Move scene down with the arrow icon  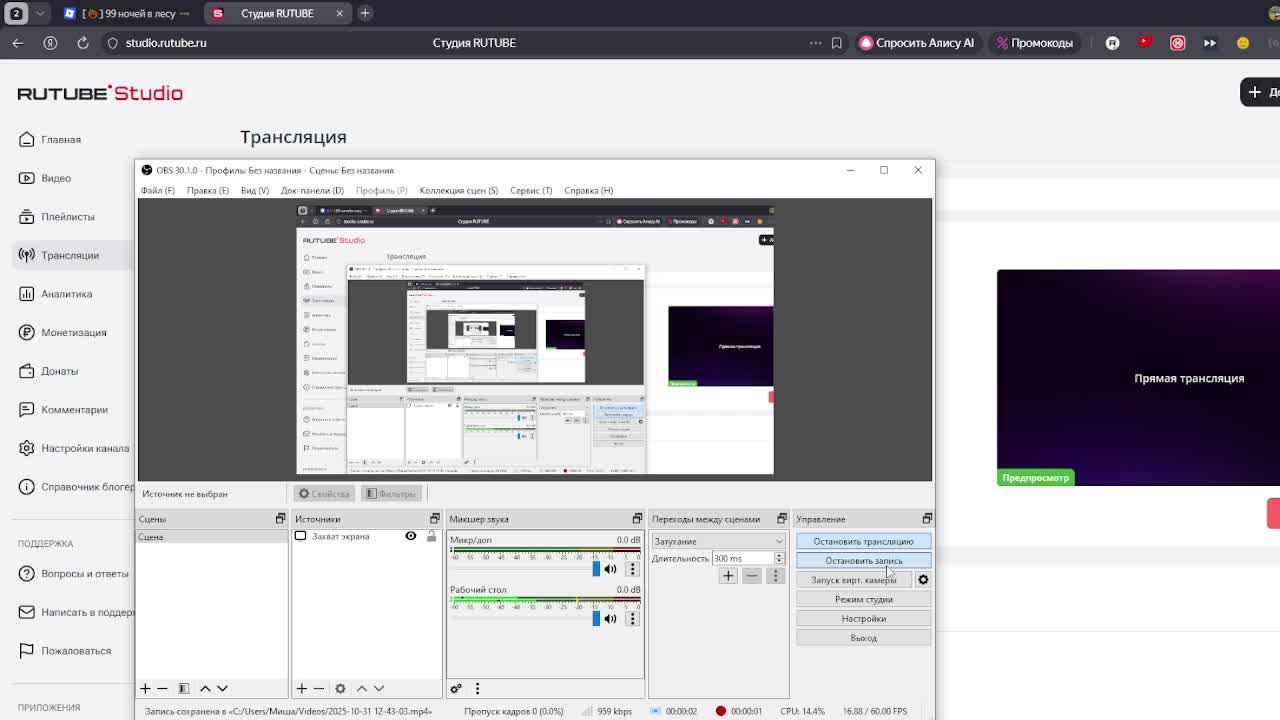(222, 688)
